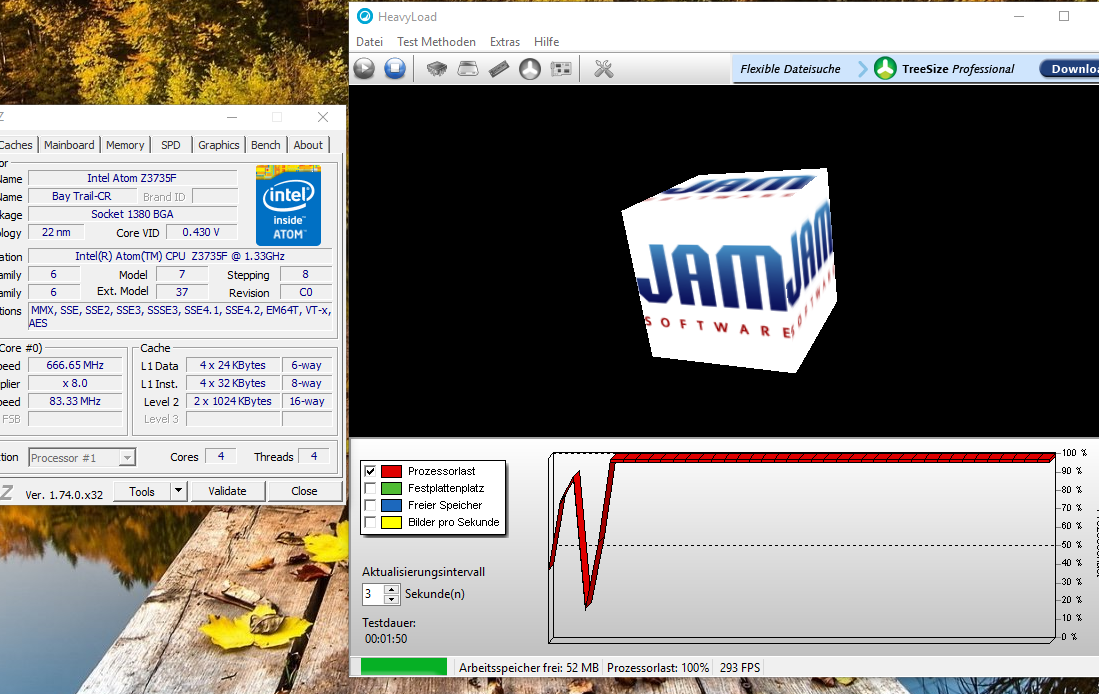Open the Hilfe menu
The height and width of the screenshot is (694, 1099).
pyautogui.click(x=547, y=42)
